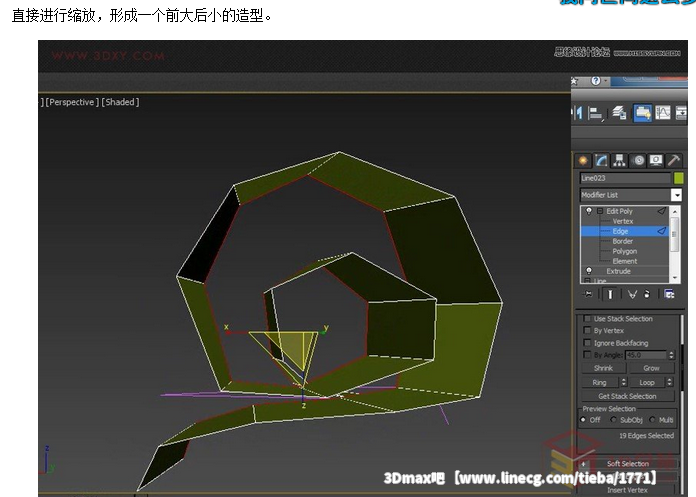Select the Vertex sub-object level
Screen dimensions: 696x497
click(x=623, y=221)
